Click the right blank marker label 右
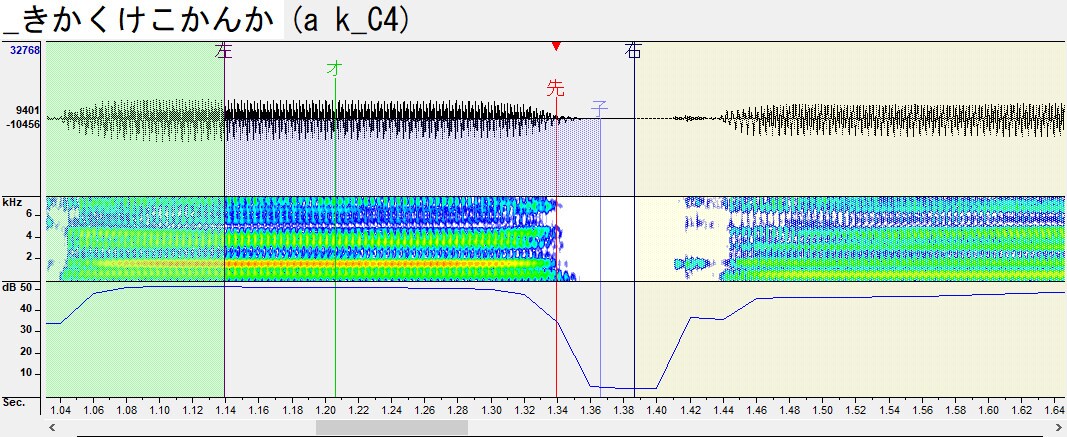Viewport: 1067px width, 437px height. point(634,52)
